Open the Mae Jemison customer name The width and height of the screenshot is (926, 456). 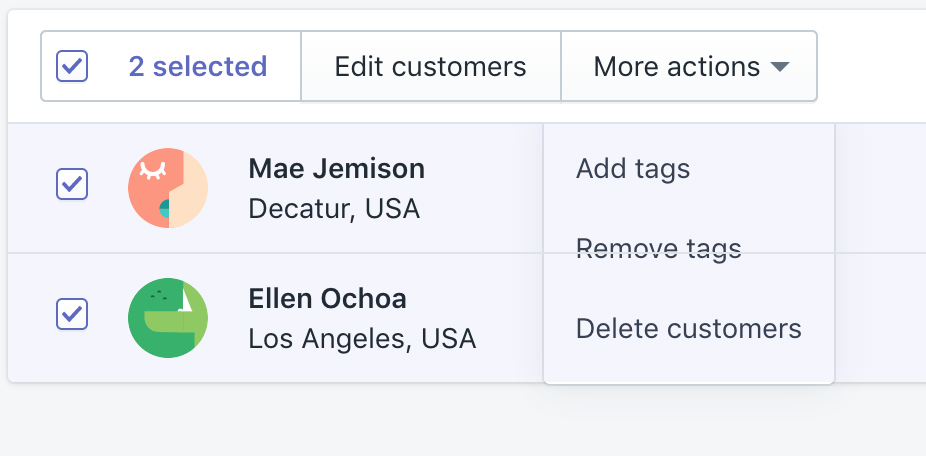[x=337, y=169]
